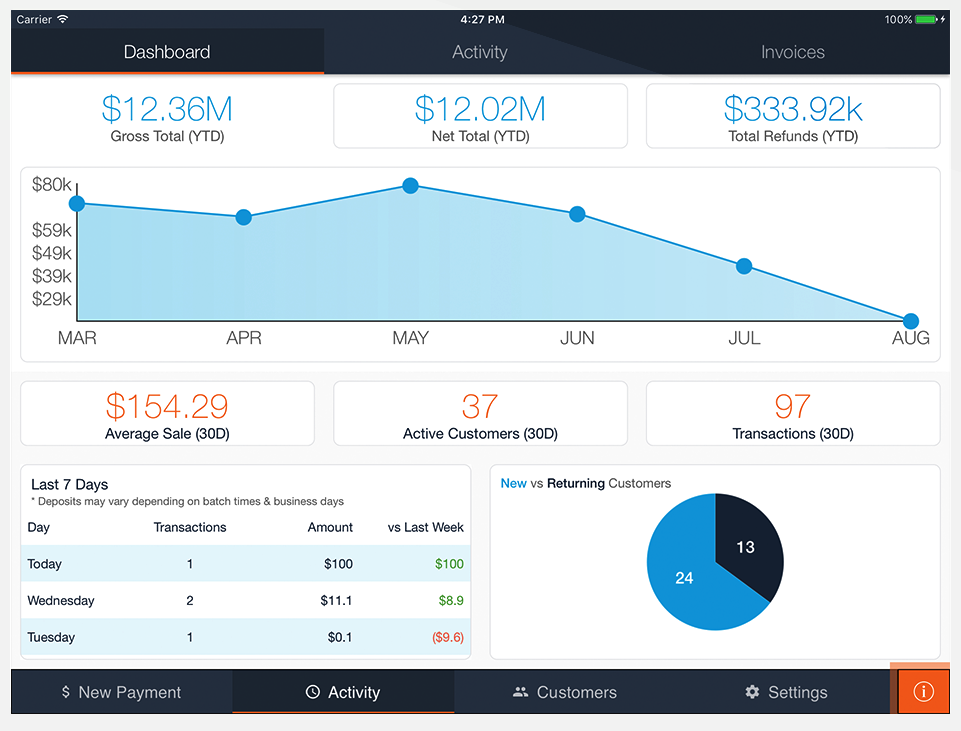Tap the Net Total (YTD) card
Screen dimensions: 961x731
[480, 117]
